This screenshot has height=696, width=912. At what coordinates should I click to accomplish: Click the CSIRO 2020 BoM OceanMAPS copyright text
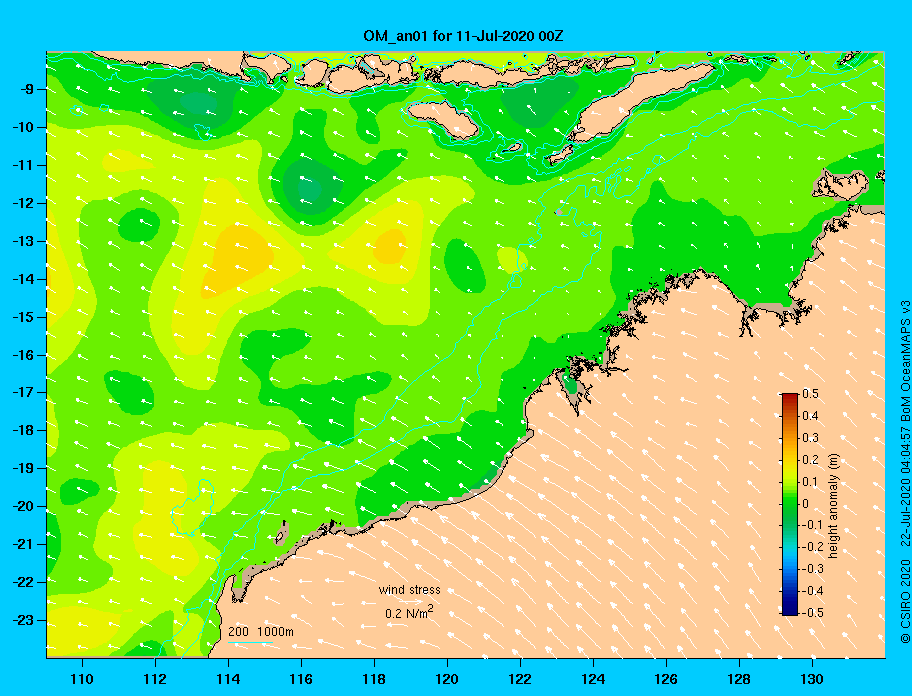click(x=905, y=472)
